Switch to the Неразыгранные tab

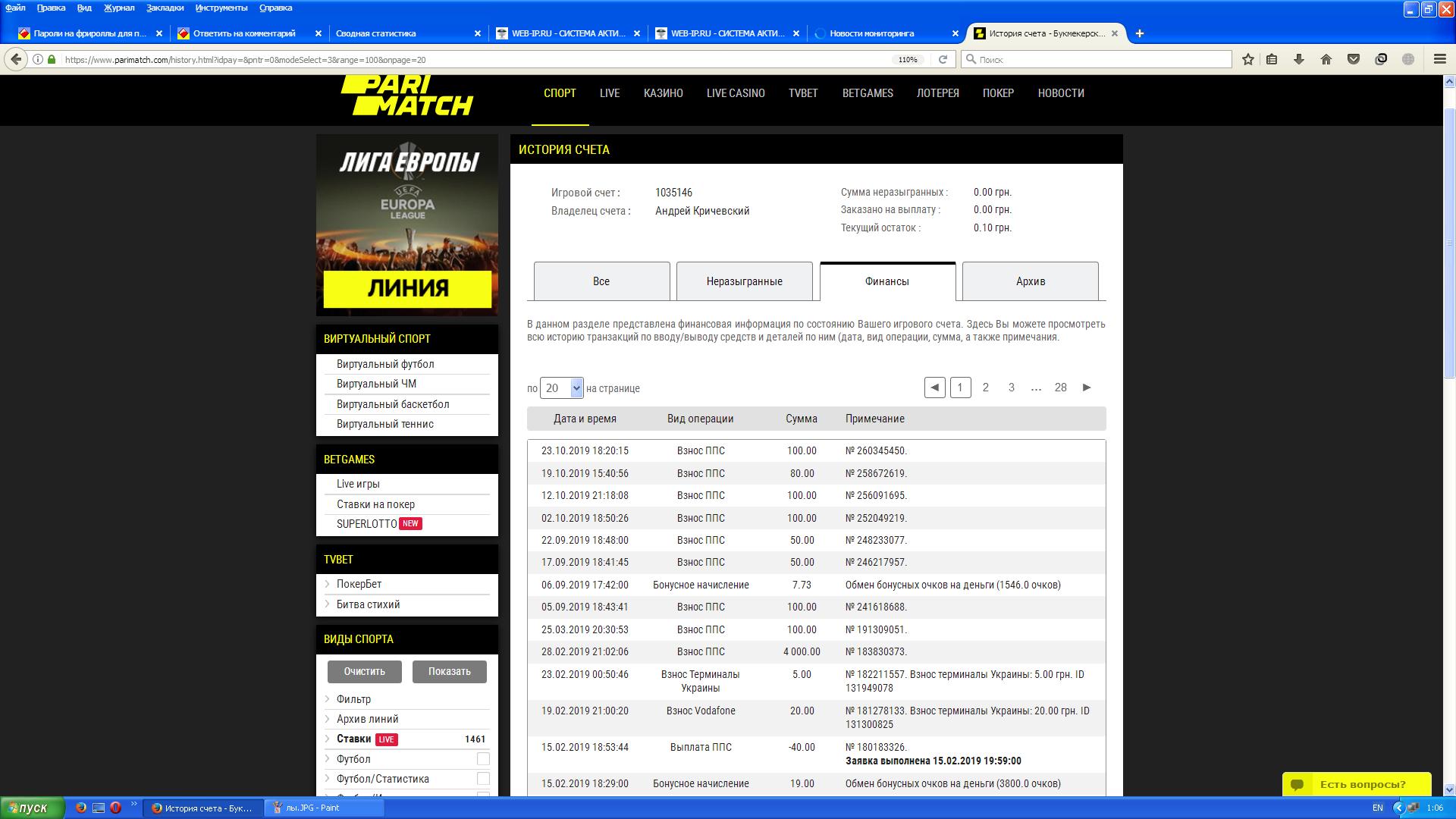coord(745,281)
